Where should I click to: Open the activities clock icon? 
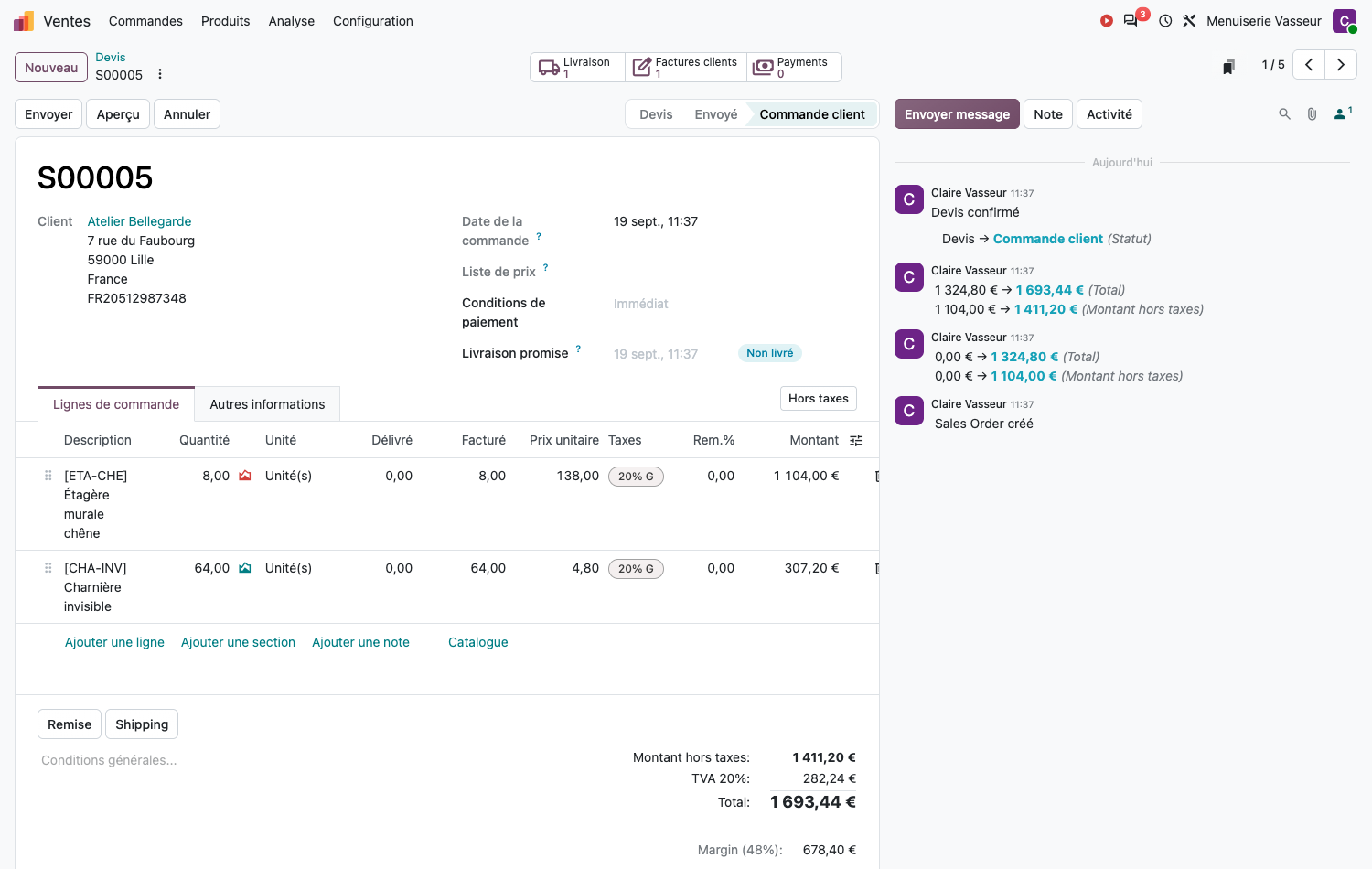click(1165, 21)
